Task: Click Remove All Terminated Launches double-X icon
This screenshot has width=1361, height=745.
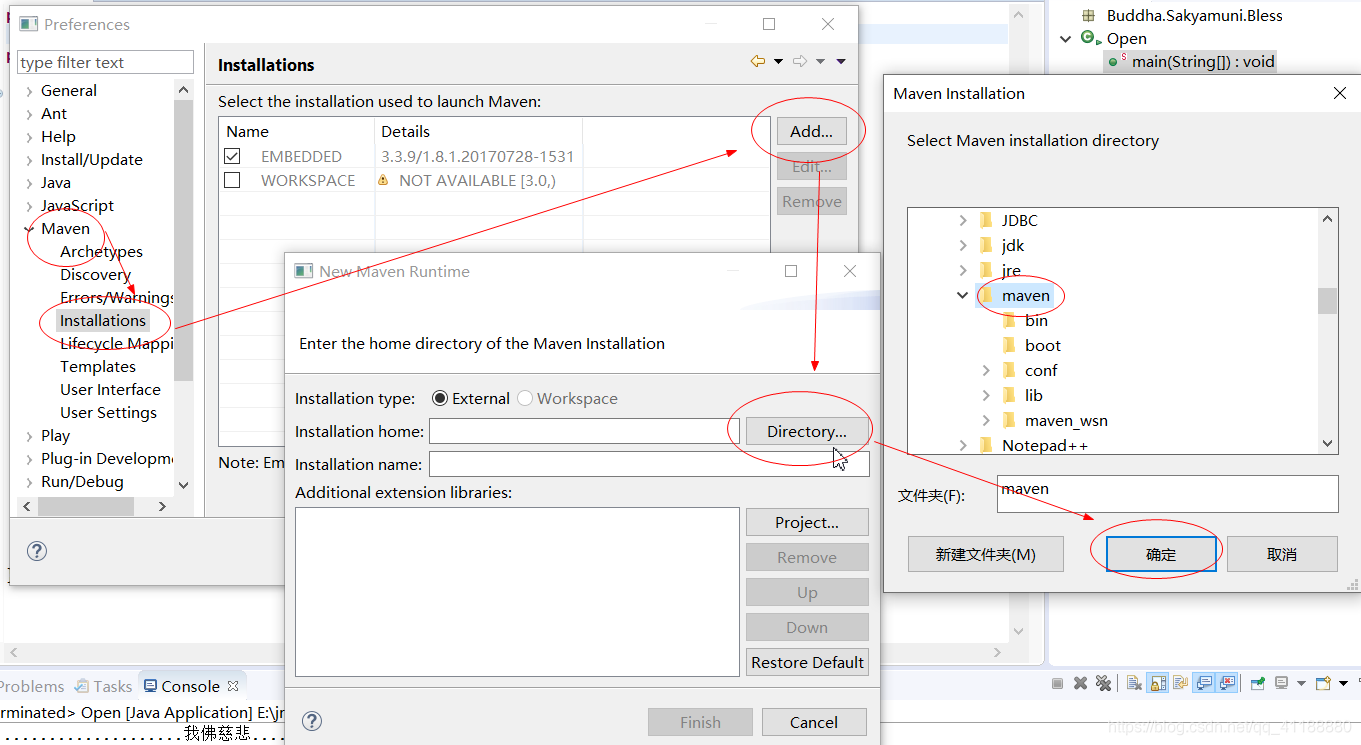Action: pyautogui.click(x=1103, y=683)
